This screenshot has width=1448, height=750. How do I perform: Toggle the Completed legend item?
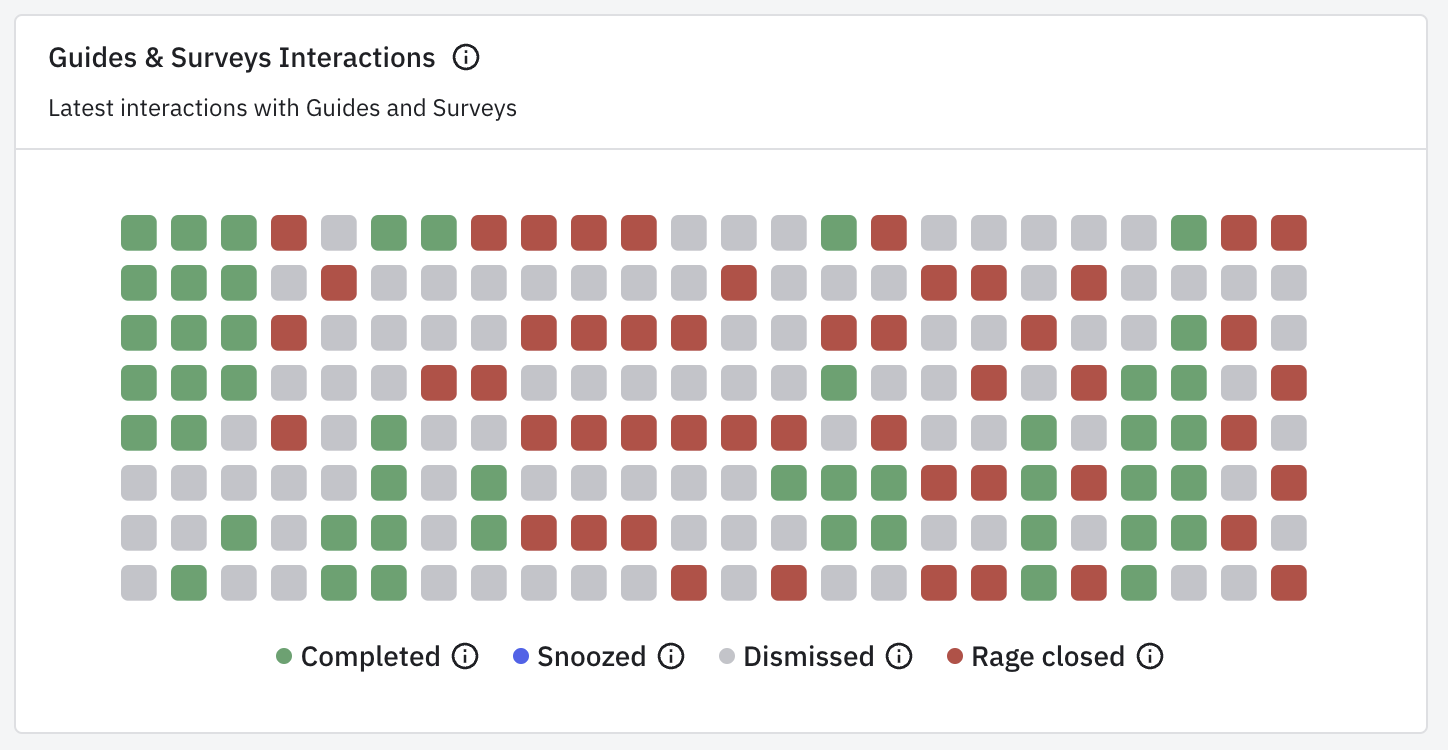click(x=370, y=657)
